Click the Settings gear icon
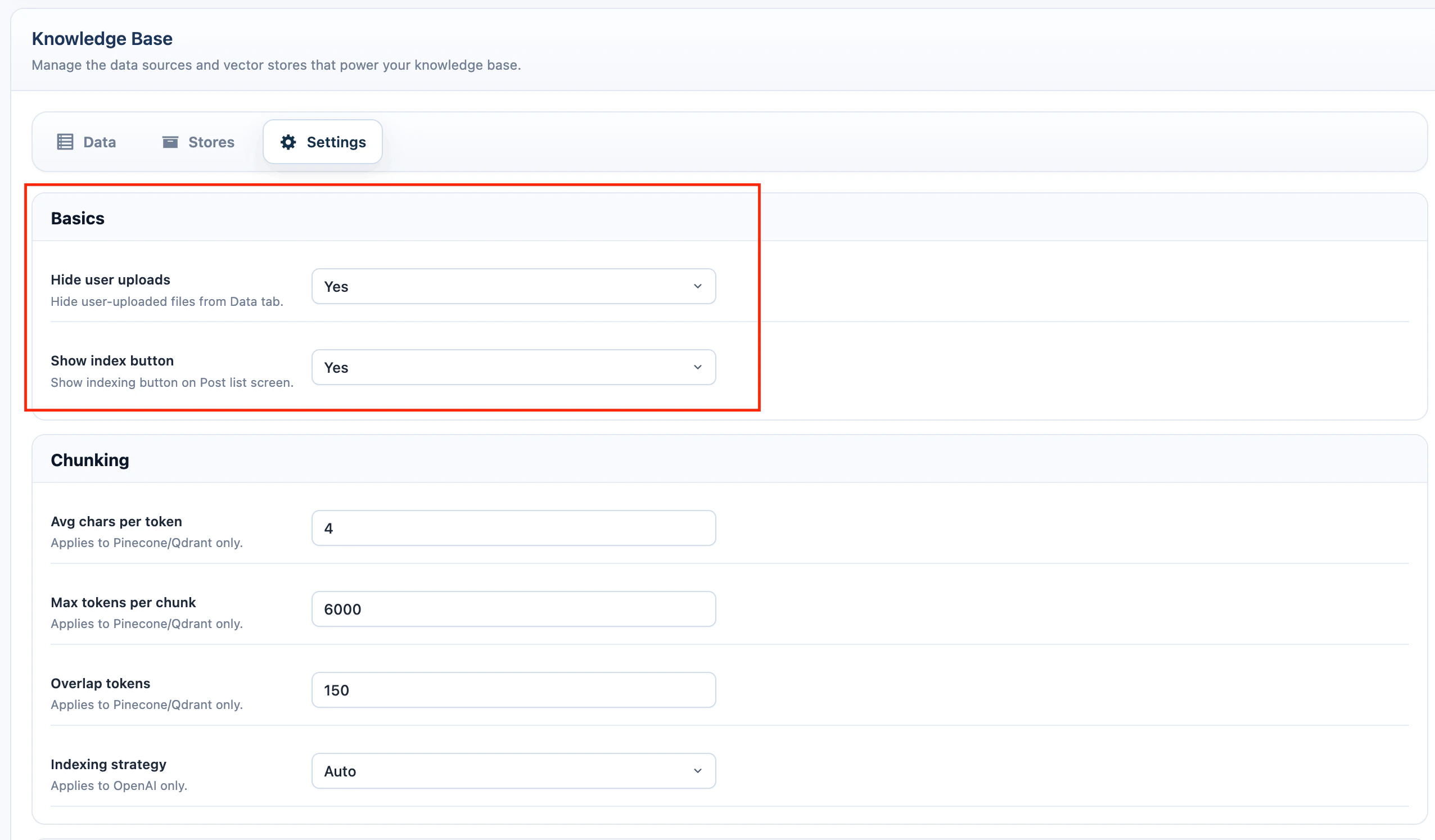This screenshot has height=840, width=1435. [288, 142]
